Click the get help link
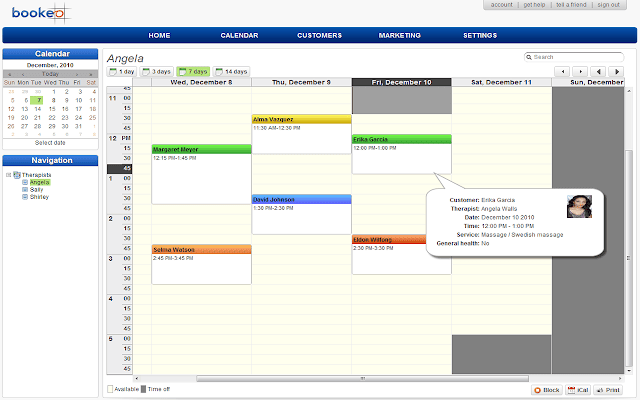The image size is (640, 400). coord(534,5)
